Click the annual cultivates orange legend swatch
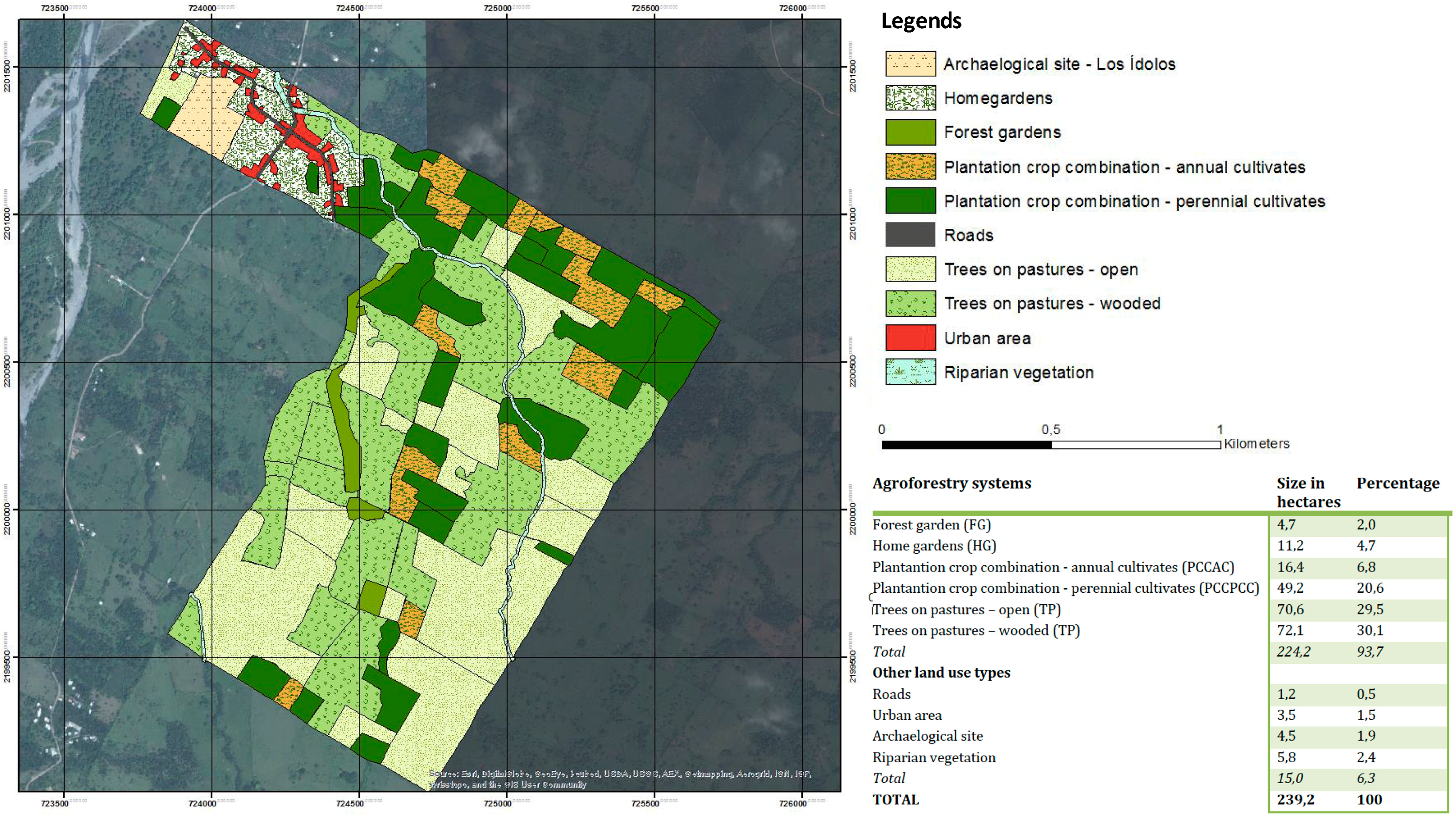 (910, 167)
